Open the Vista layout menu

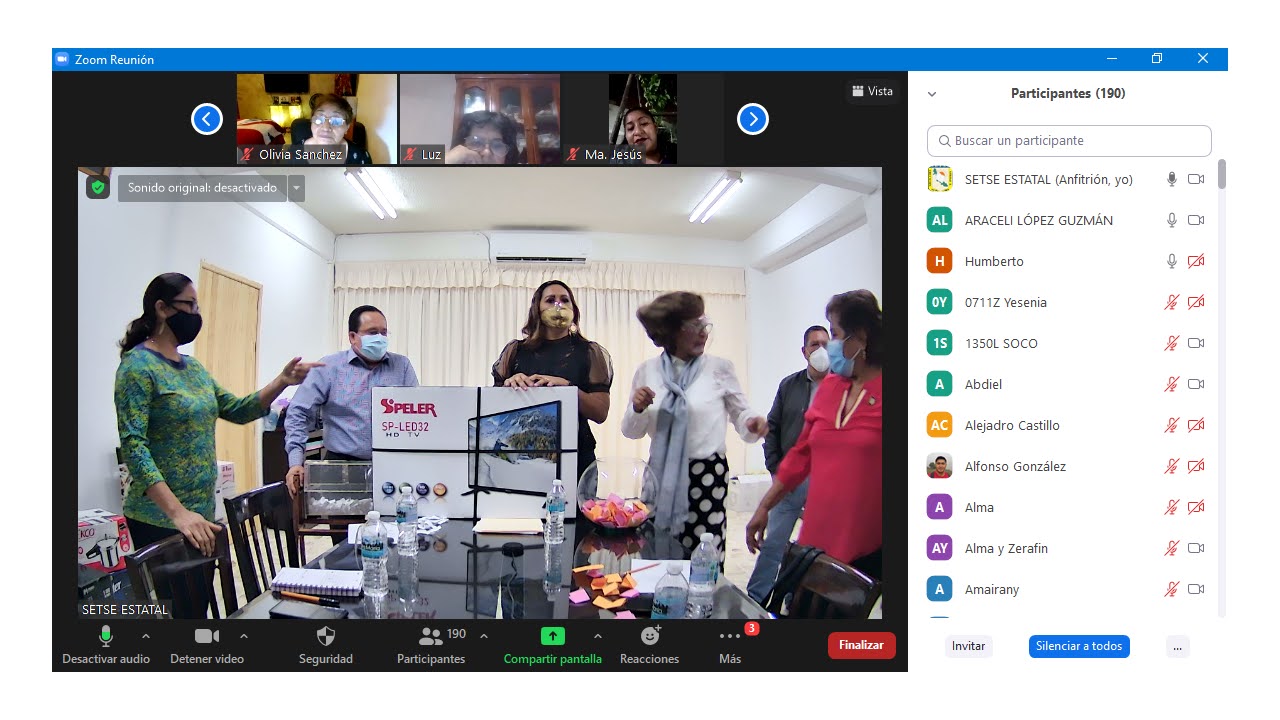tap(872, 91)
